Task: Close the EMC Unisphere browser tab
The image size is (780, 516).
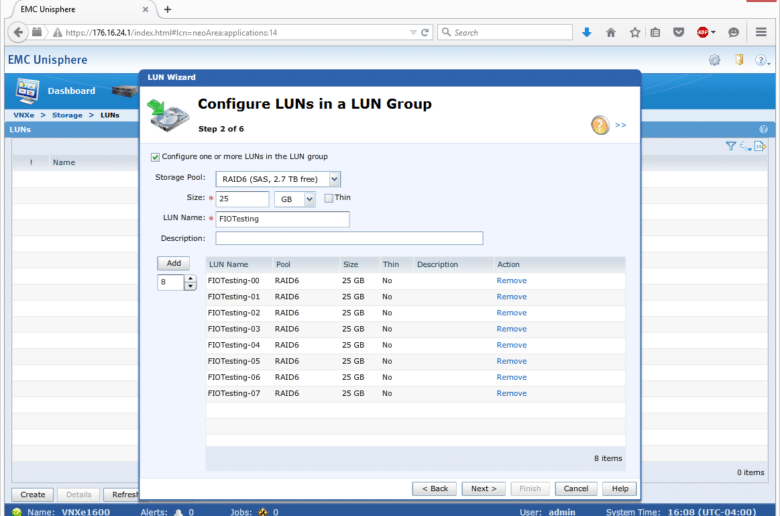Action: [145, 9]
